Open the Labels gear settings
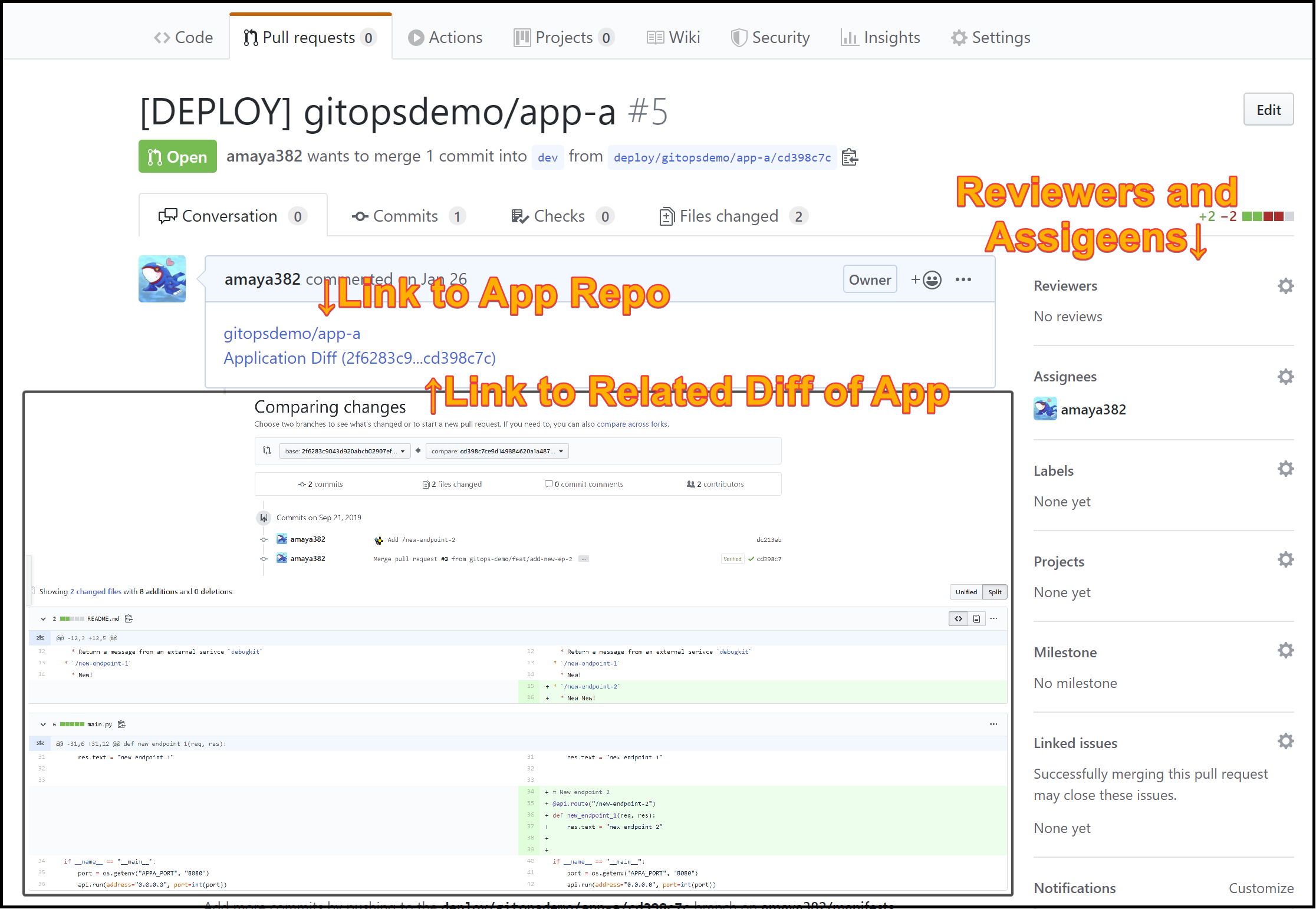1316x909 pixels. [1285, 469]
